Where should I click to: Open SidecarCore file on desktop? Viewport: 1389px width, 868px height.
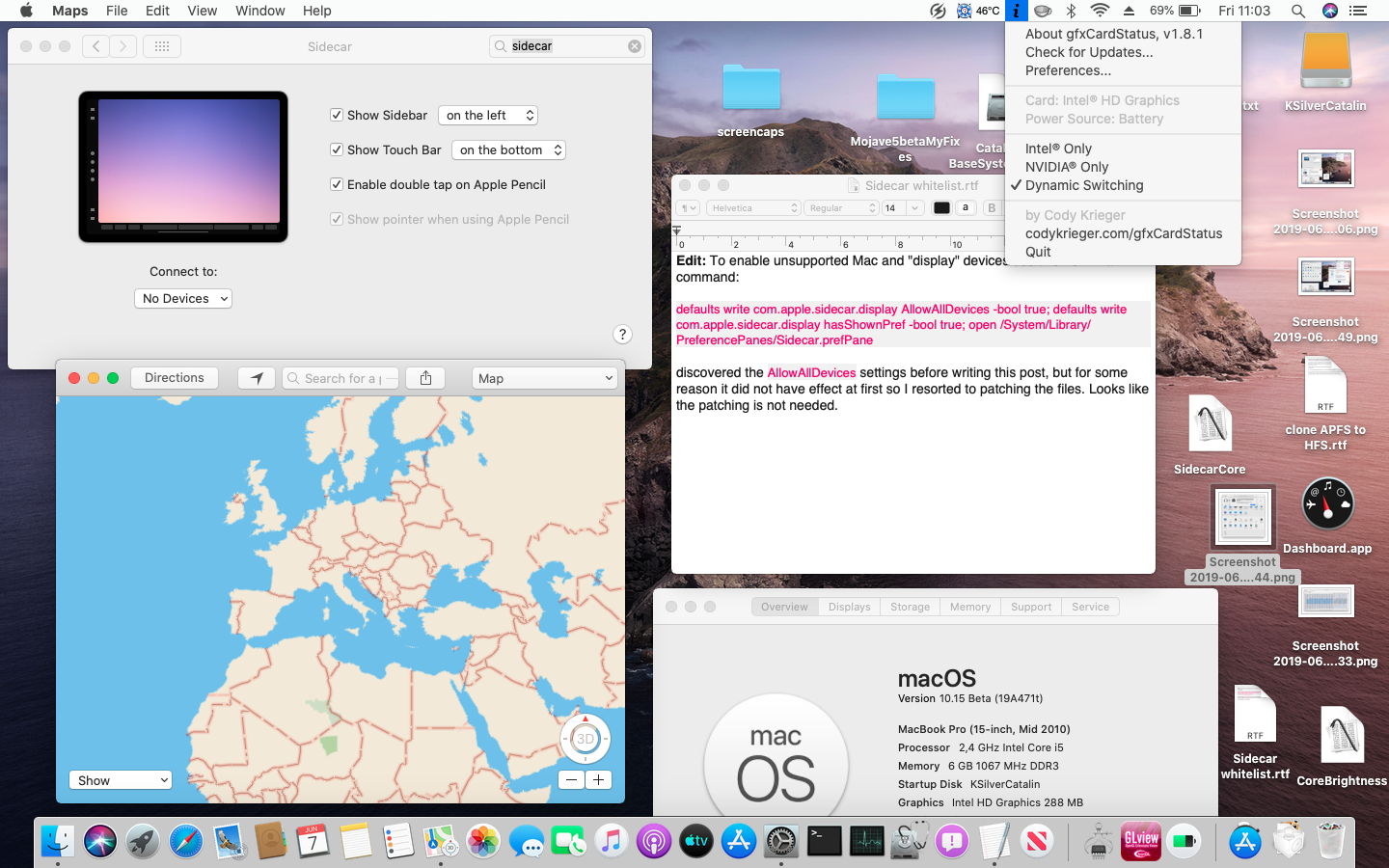(x=1210, y=424)
